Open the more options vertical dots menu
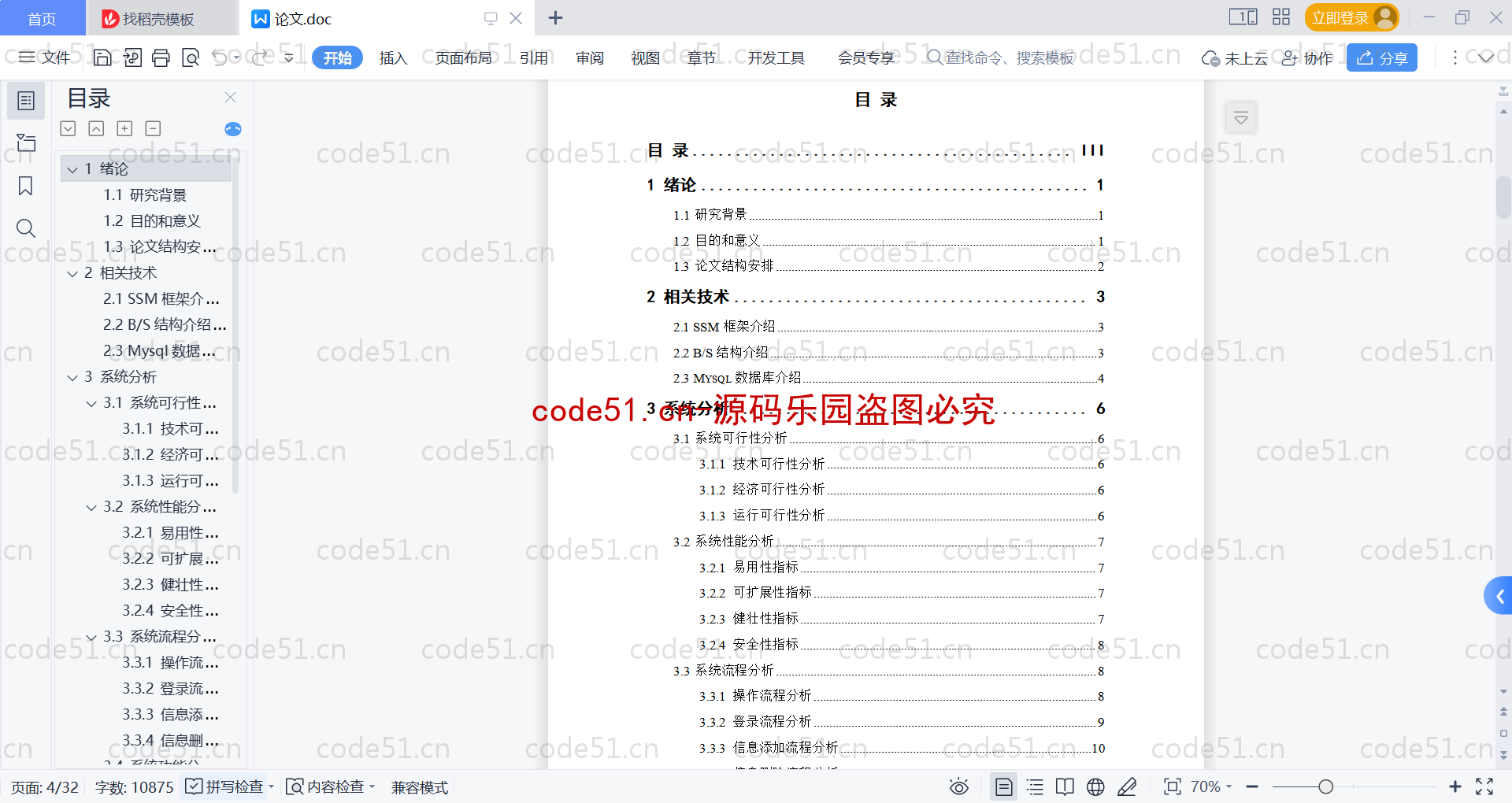 (1455, 57)
